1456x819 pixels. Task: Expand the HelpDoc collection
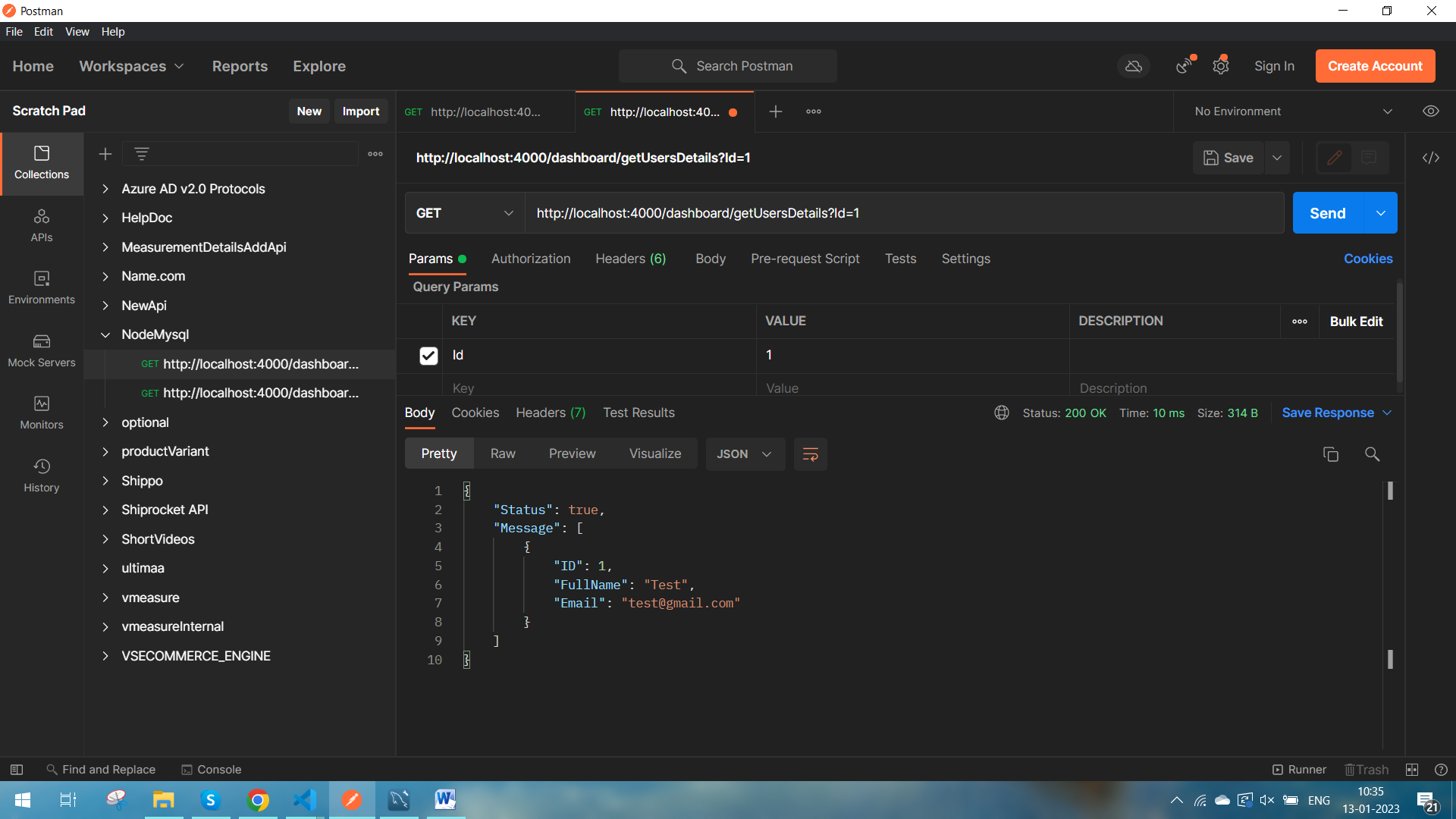pyautogui.click(x=105, y=218)
